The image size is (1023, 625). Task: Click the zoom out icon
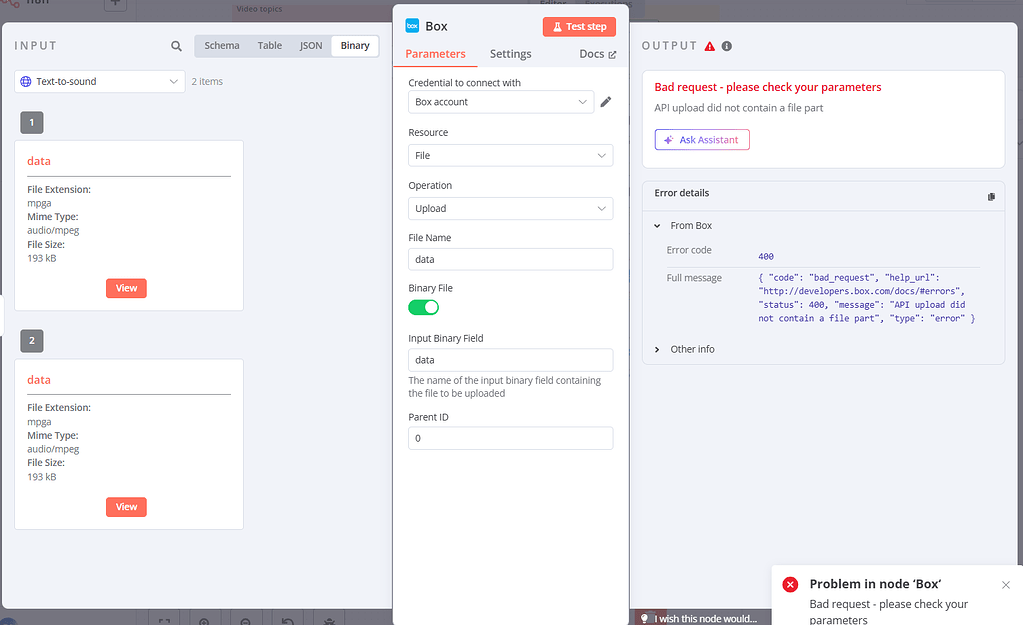(245, 621)
